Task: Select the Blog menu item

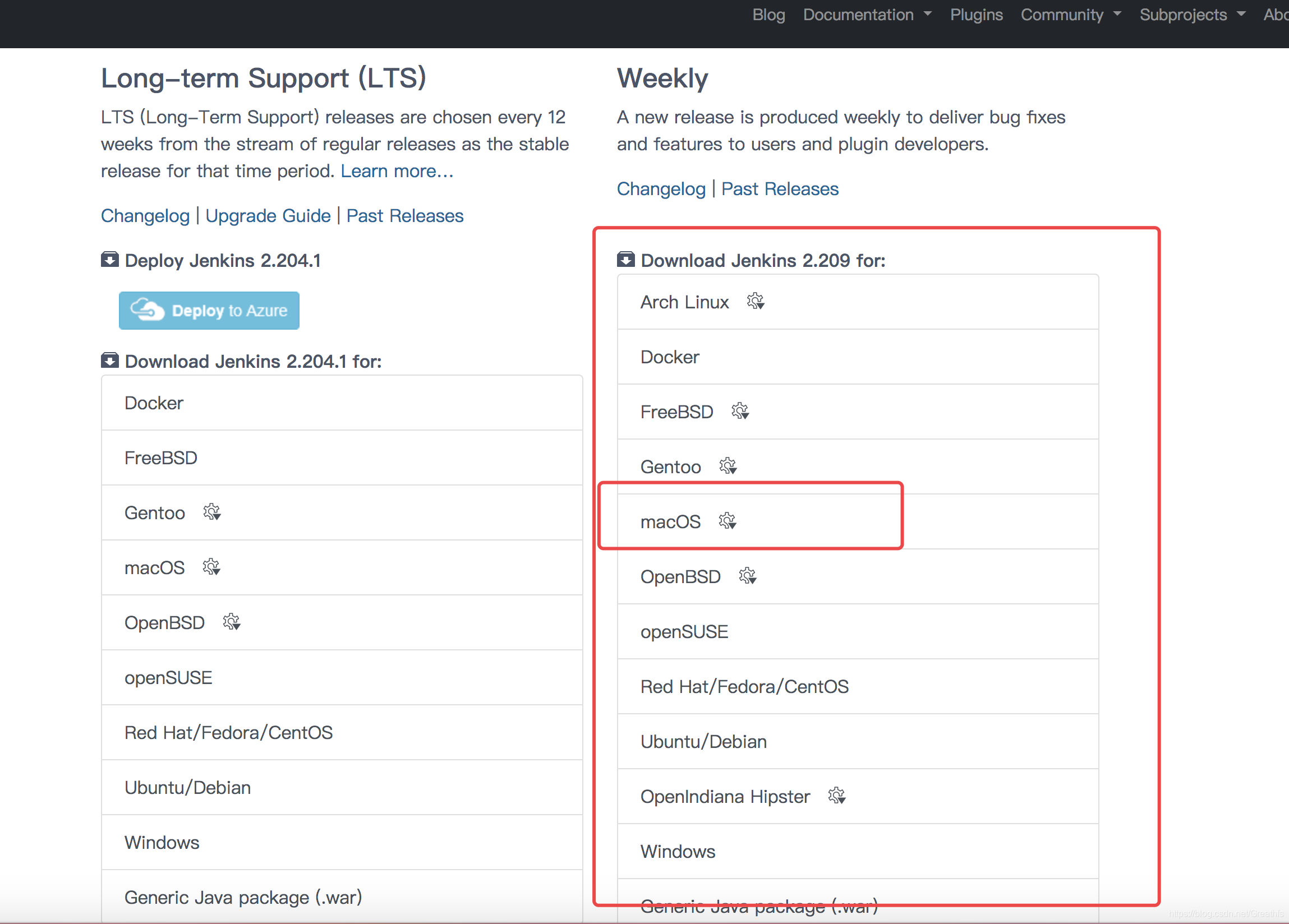Action: (768, 14)
